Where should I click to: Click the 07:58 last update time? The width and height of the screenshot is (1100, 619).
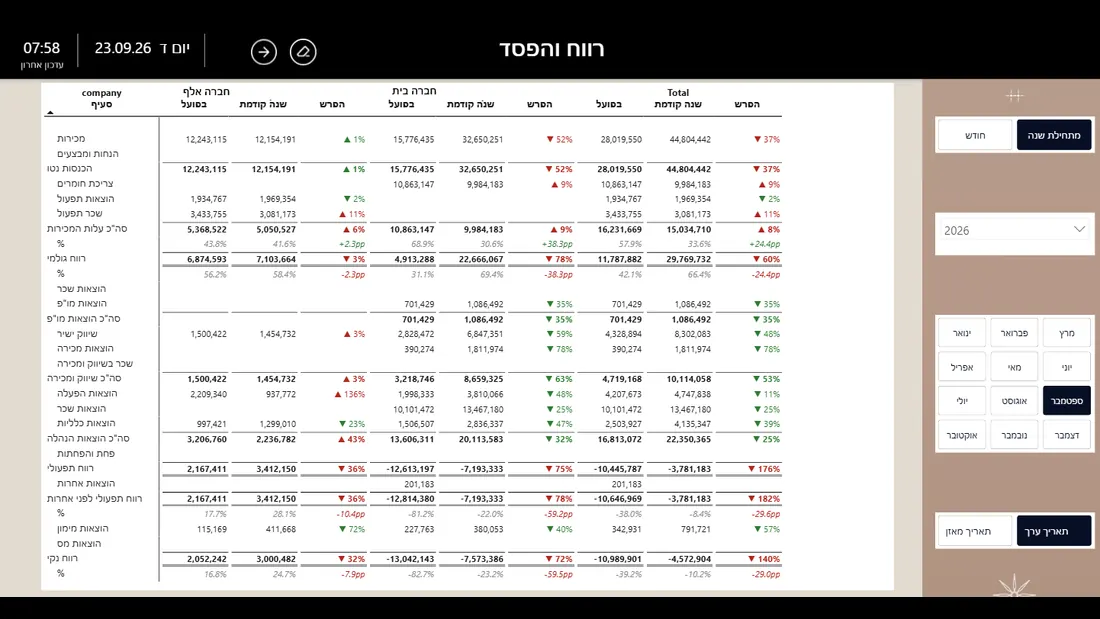coord(41,48)
